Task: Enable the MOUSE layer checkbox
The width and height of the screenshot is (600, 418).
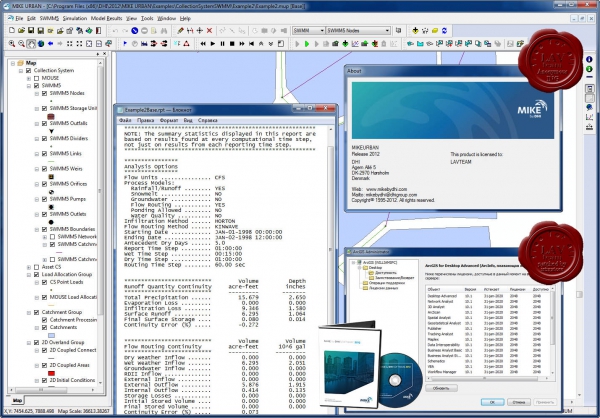Action: click(x=37, y=78)
